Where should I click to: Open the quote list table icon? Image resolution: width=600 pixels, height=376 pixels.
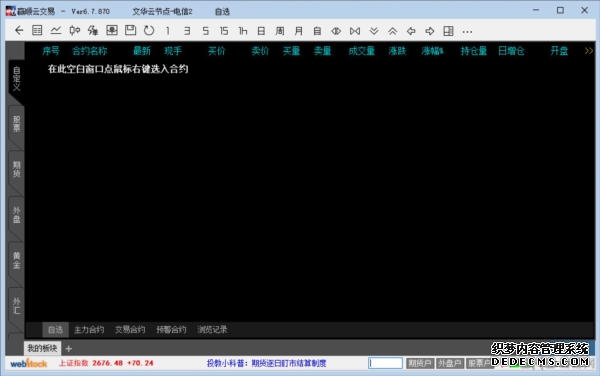click(x=37, y=31)
